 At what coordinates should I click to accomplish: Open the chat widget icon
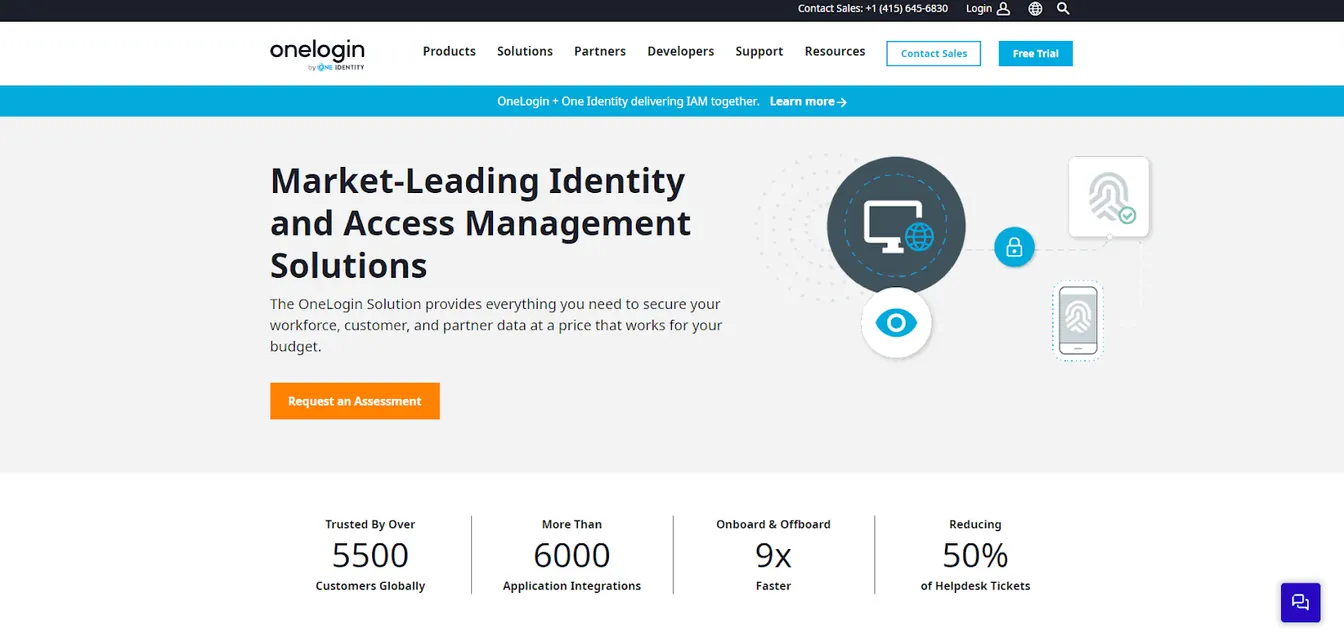click(1300, 602)
